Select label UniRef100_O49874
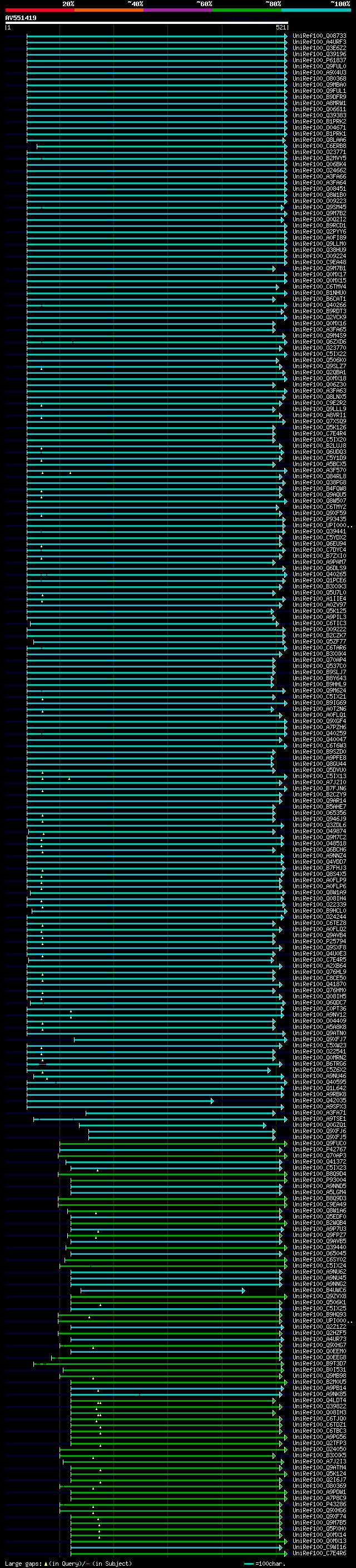The width and height of the screenshot is (356, 1568). (319, 832)
